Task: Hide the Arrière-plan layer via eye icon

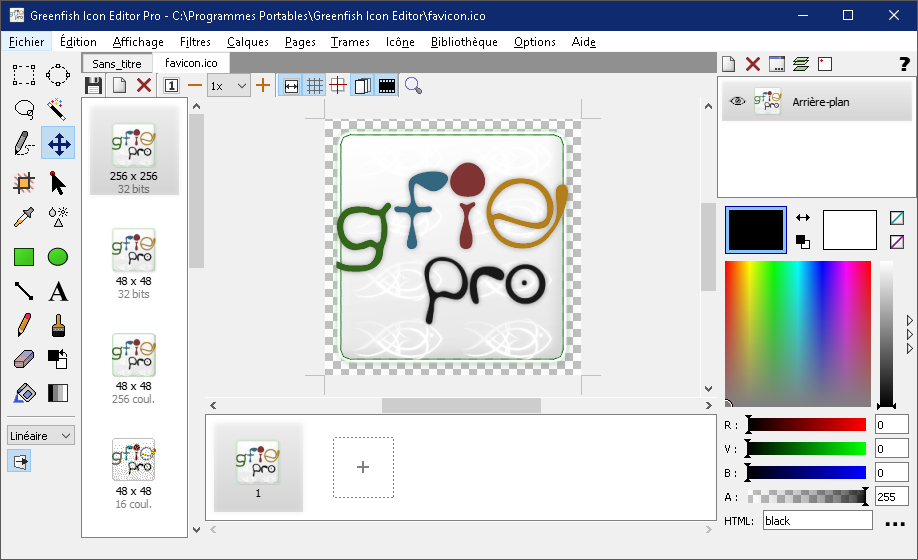Action: point(737,101)
